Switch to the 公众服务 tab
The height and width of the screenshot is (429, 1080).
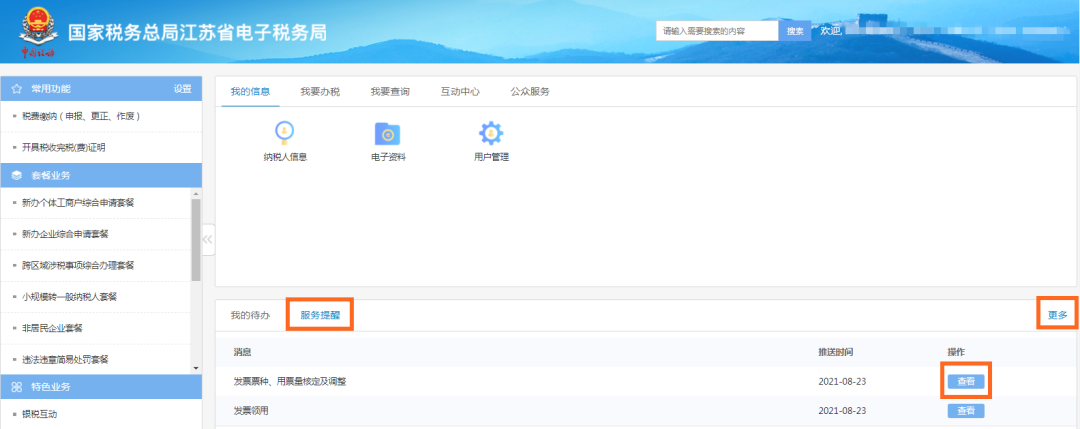[x=530, y=92]
